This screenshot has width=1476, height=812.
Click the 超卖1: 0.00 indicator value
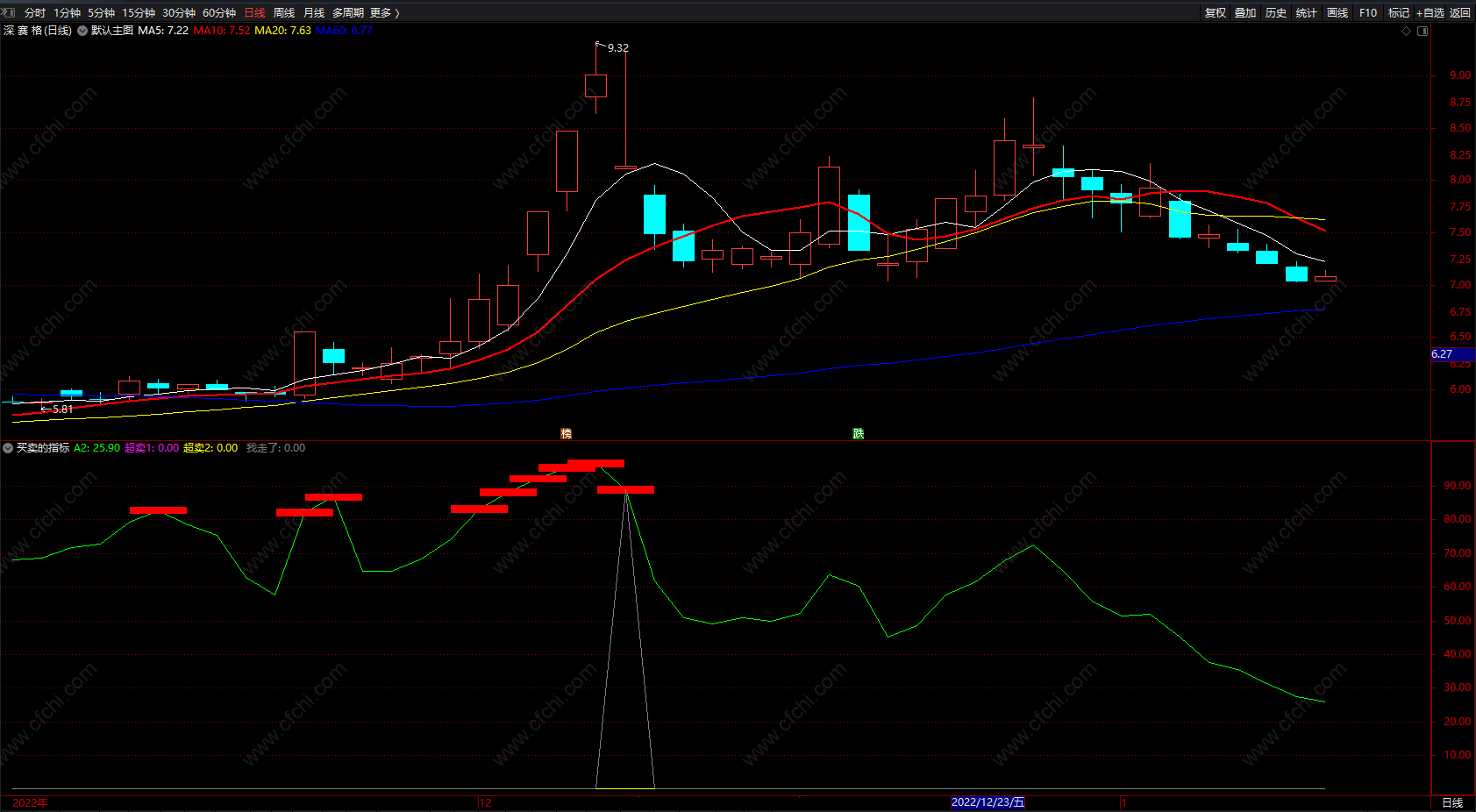[152, 448]
